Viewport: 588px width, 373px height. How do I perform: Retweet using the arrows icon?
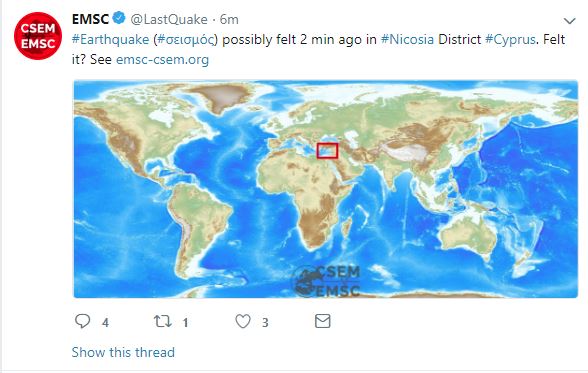tap(163, 321)
